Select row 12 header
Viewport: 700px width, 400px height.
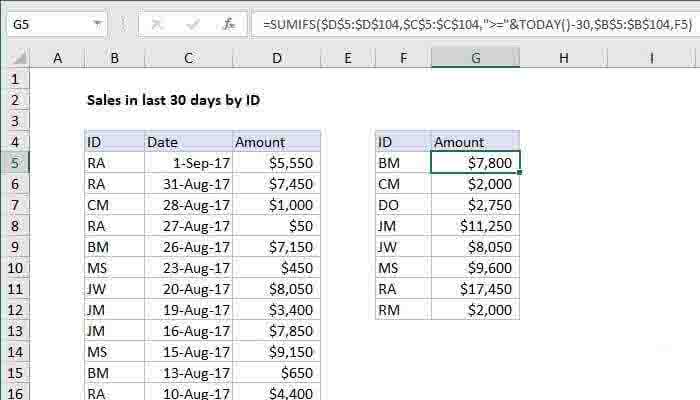pos(16,310)
